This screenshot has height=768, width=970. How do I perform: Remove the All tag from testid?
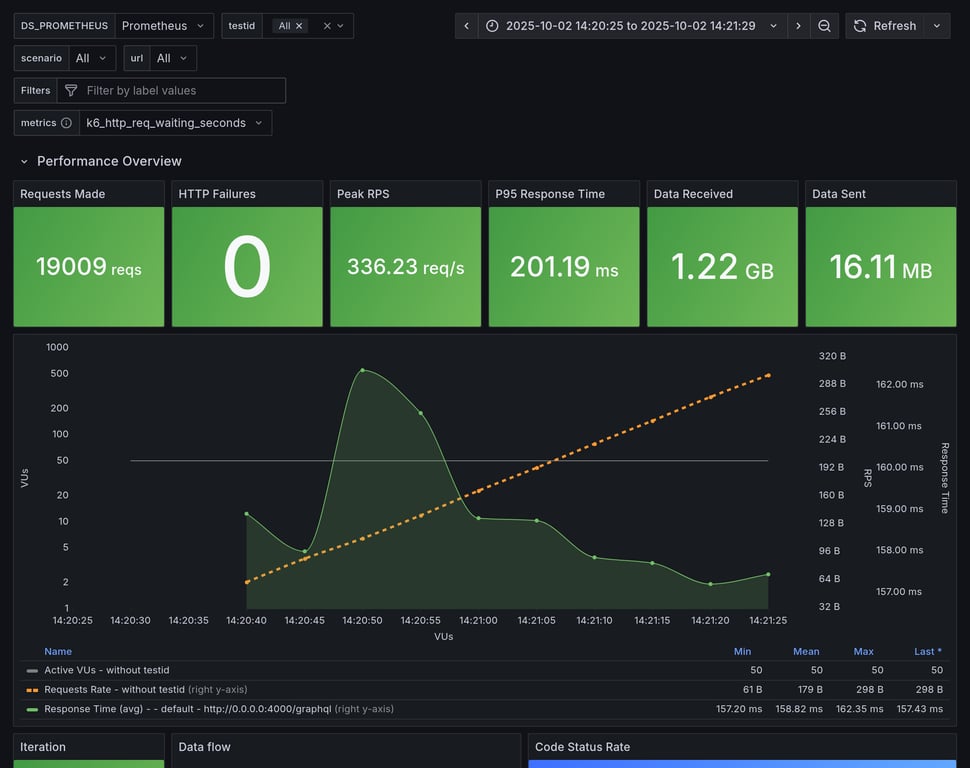pos(299,26)
